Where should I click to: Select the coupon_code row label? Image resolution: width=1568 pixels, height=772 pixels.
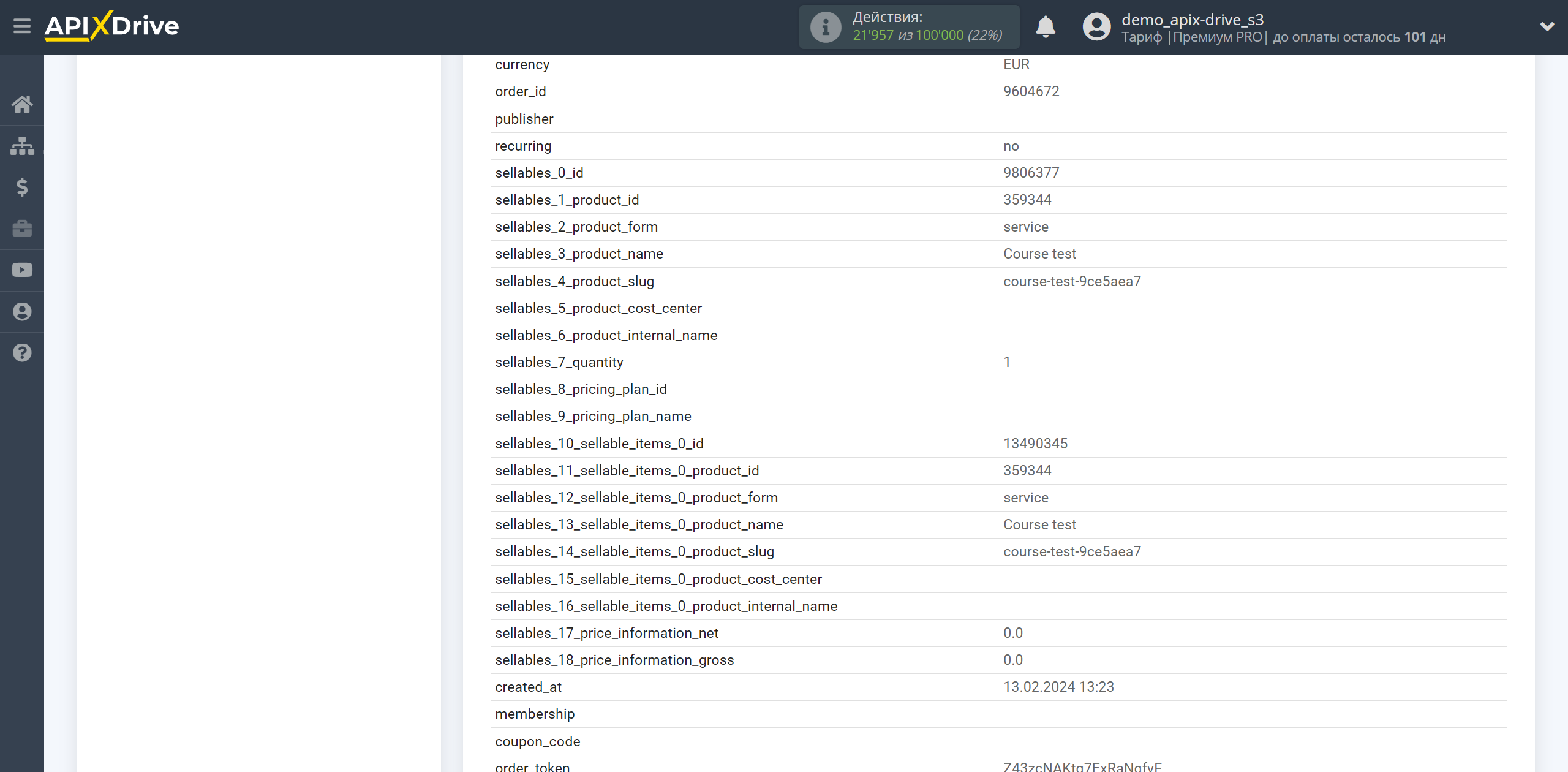[537, 741]
